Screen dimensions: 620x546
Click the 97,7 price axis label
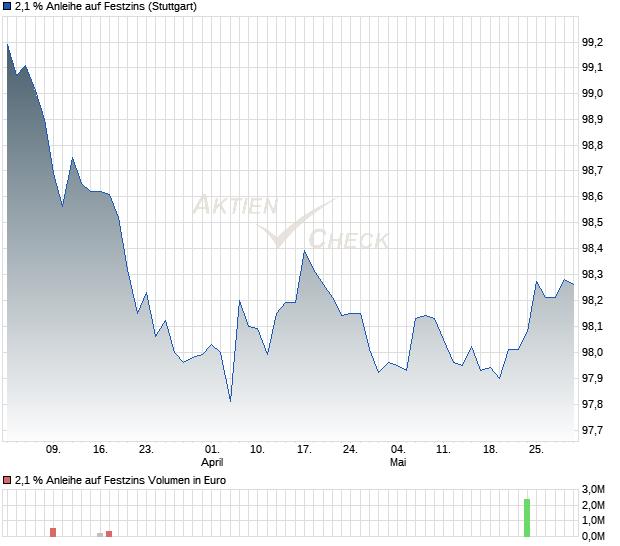592,430
